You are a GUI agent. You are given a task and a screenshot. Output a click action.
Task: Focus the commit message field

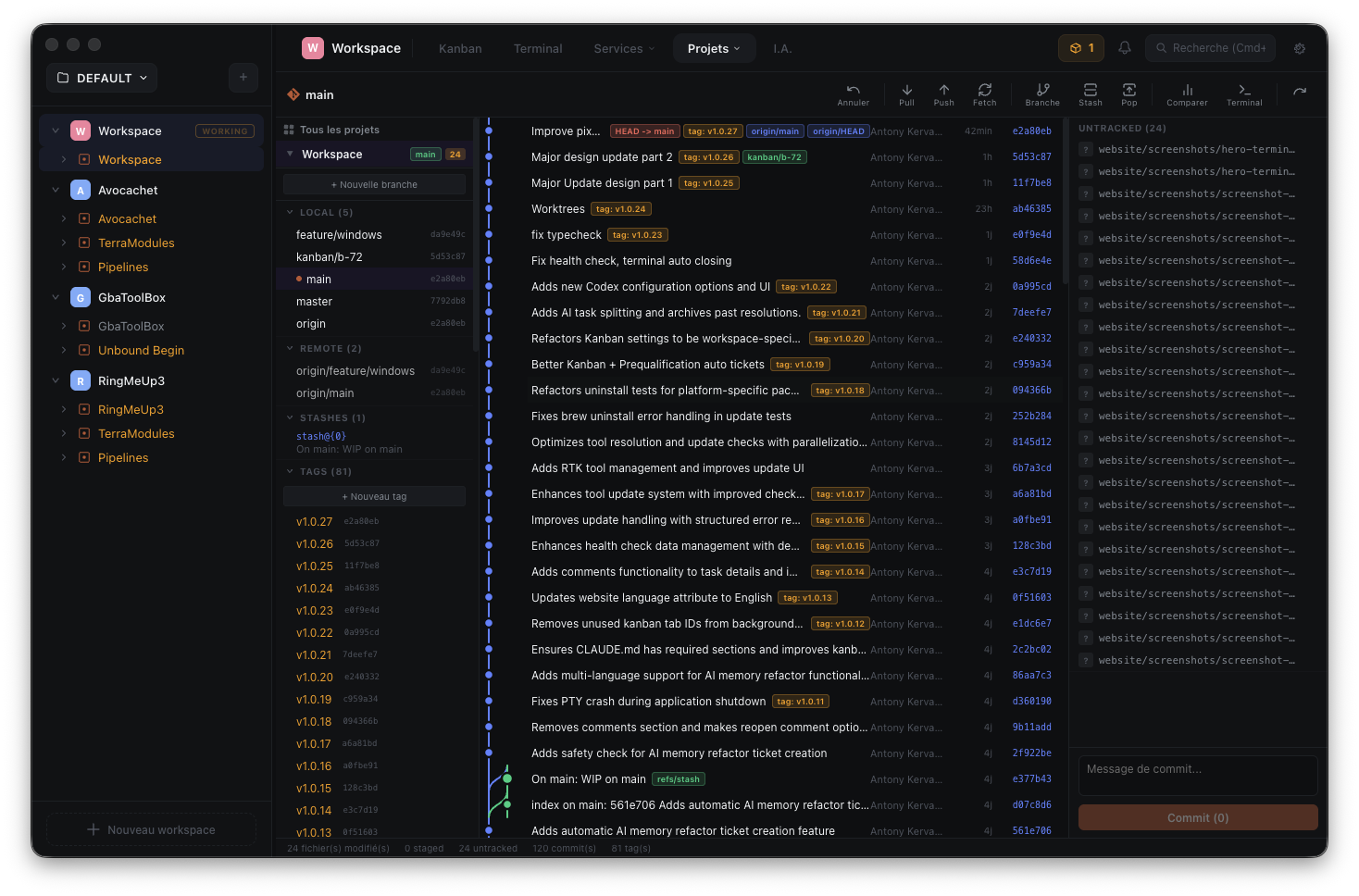pyautogui.click(x=1198, y=775)
